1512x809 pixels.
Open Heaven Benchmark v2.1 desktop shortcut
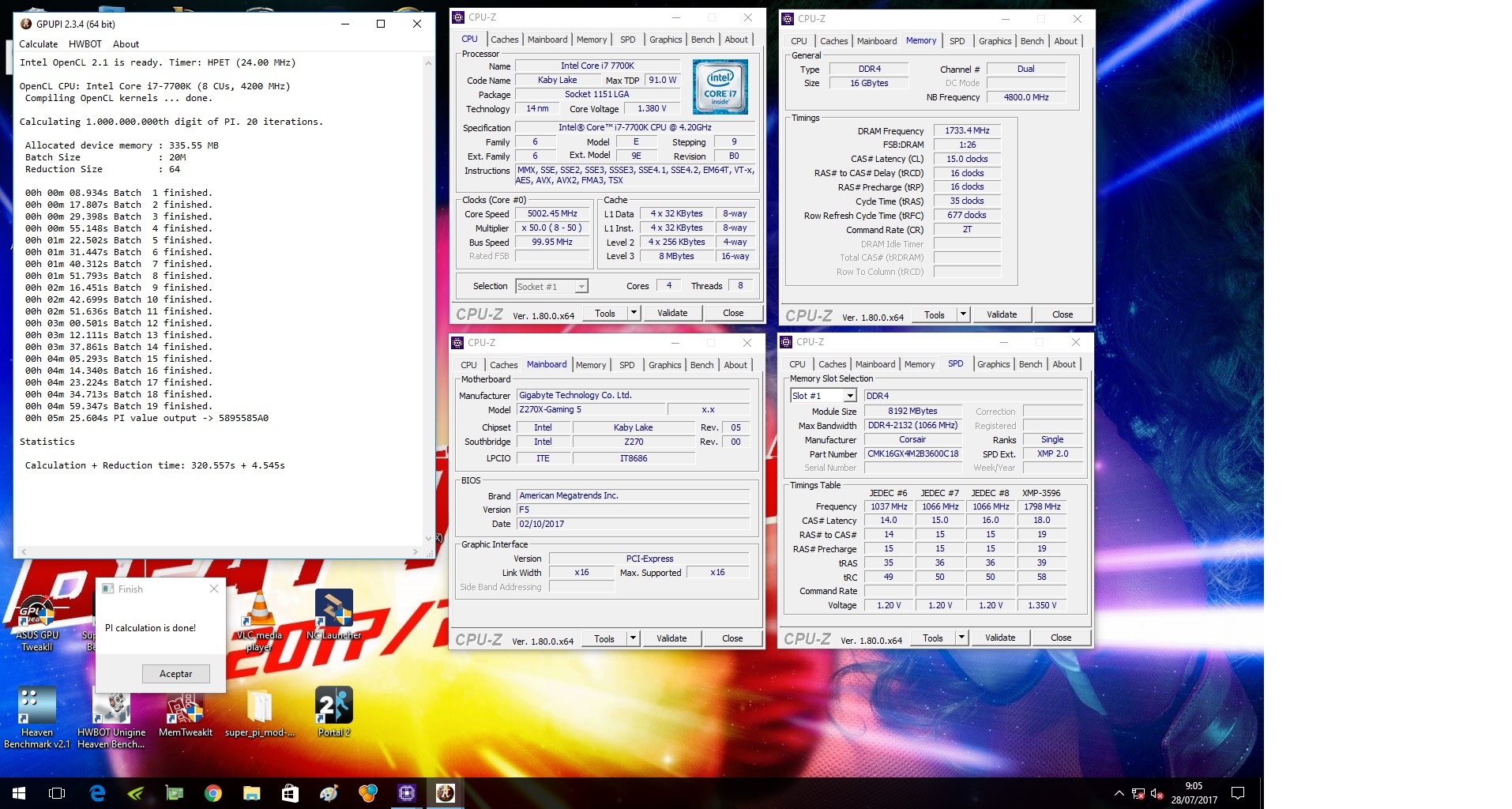(36, 717)
